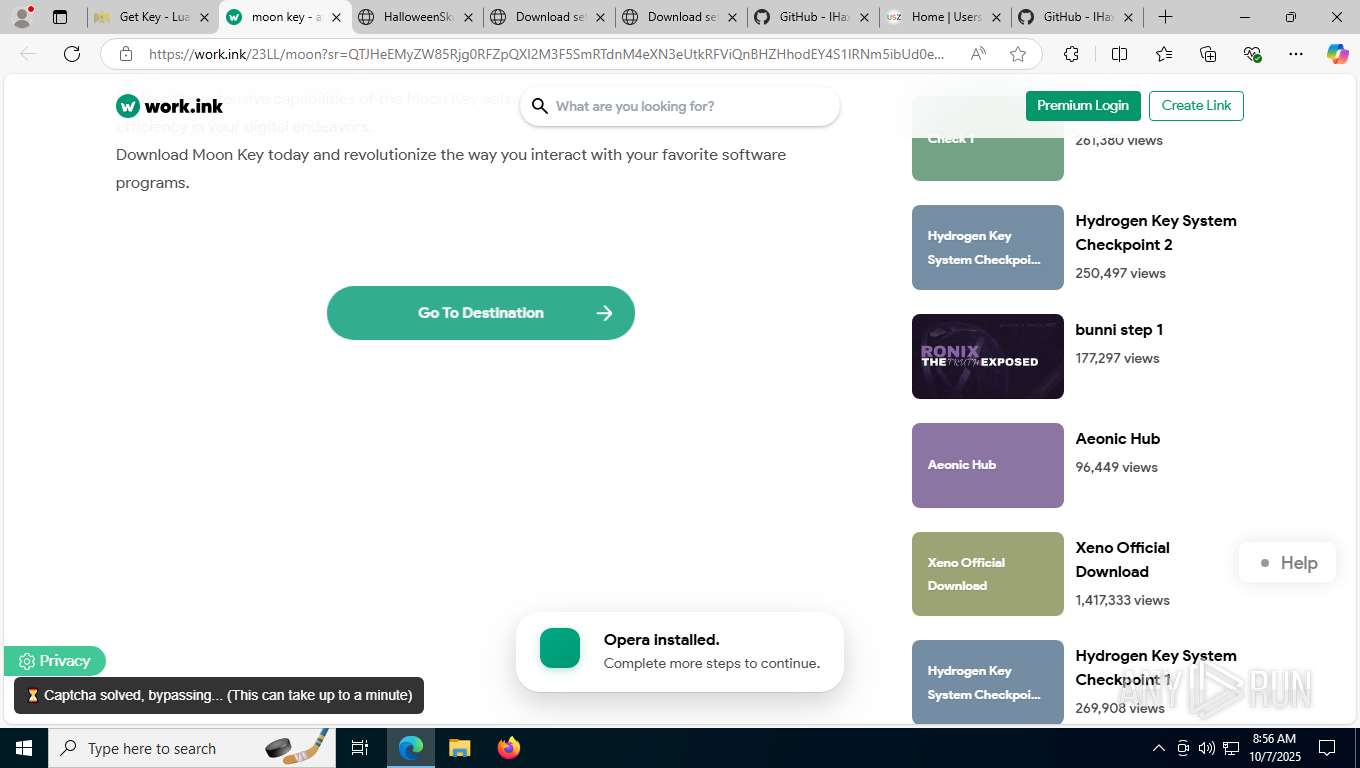Open the Collections icon
This screenshot has height=768, width=1360.
tap(1208, 54)
